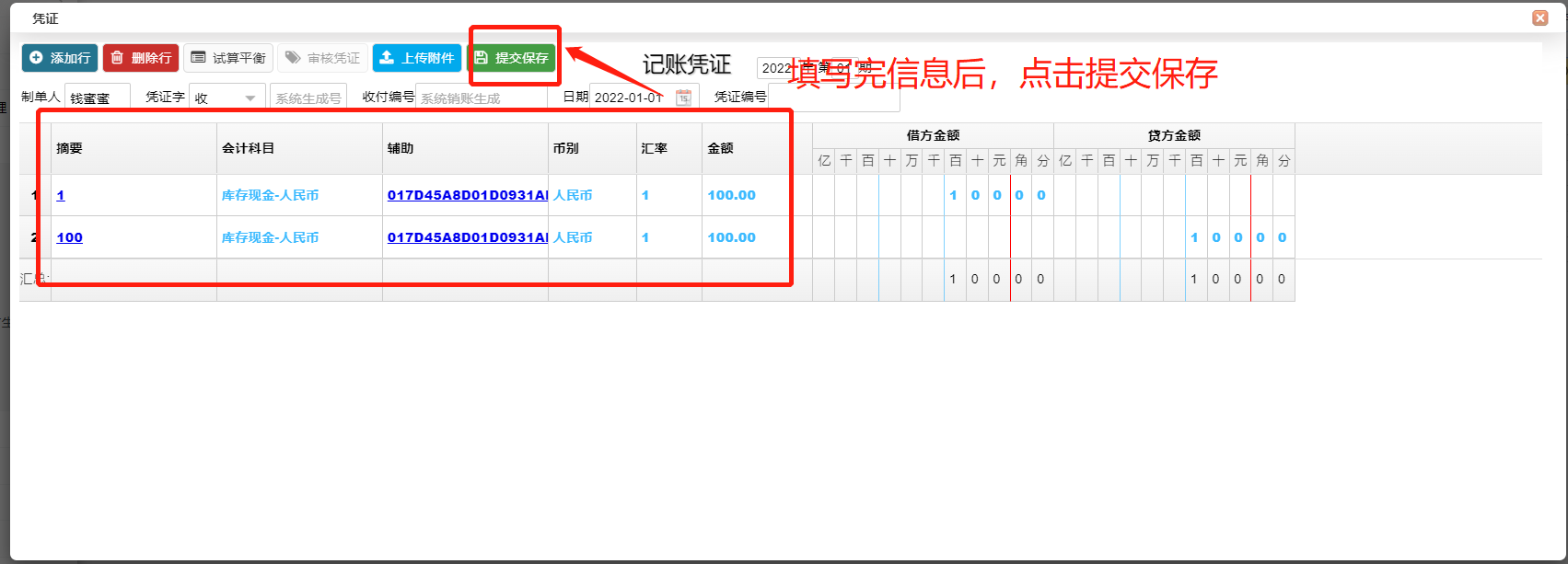1568x564 pixels.
Task: Click the 添加行 (add row) button
Action: 60,58
